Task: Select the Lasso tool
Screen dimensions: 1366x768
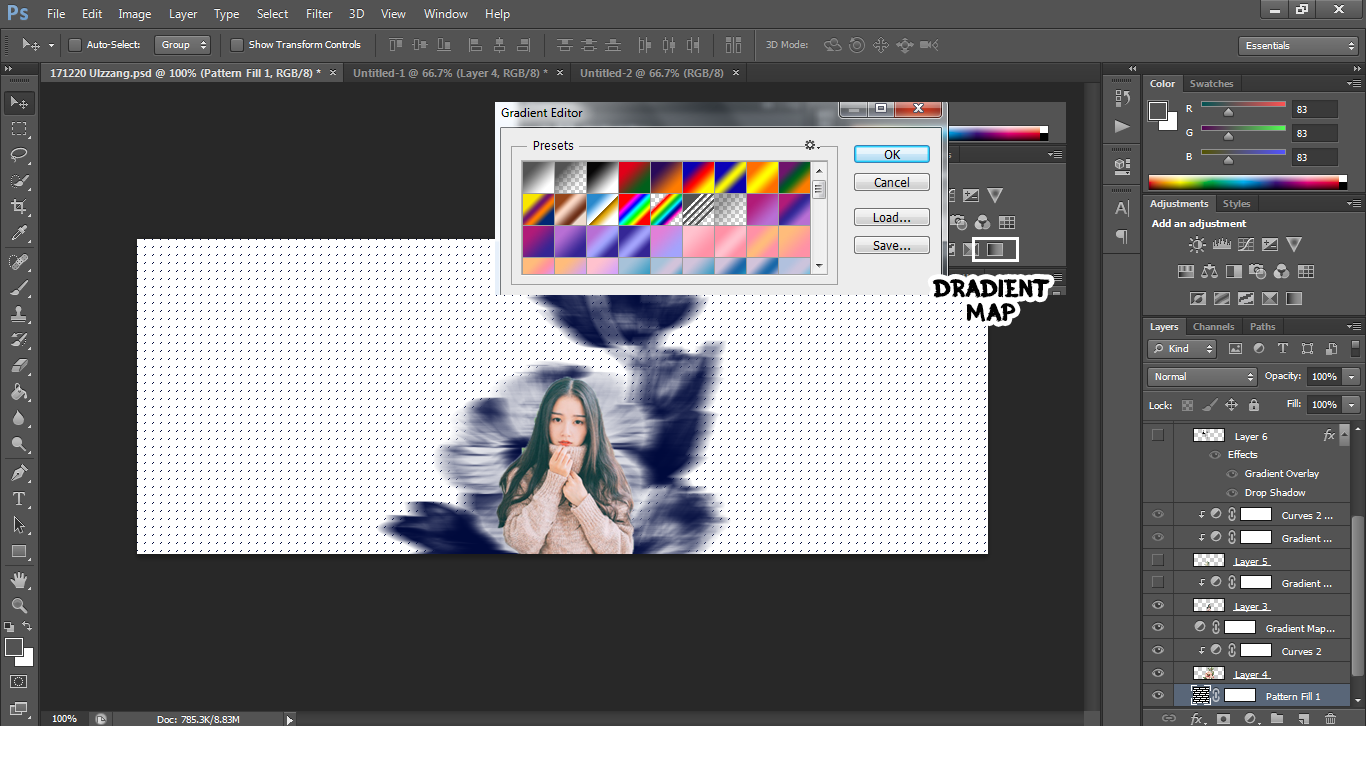Action: click(x=19, y=154)
